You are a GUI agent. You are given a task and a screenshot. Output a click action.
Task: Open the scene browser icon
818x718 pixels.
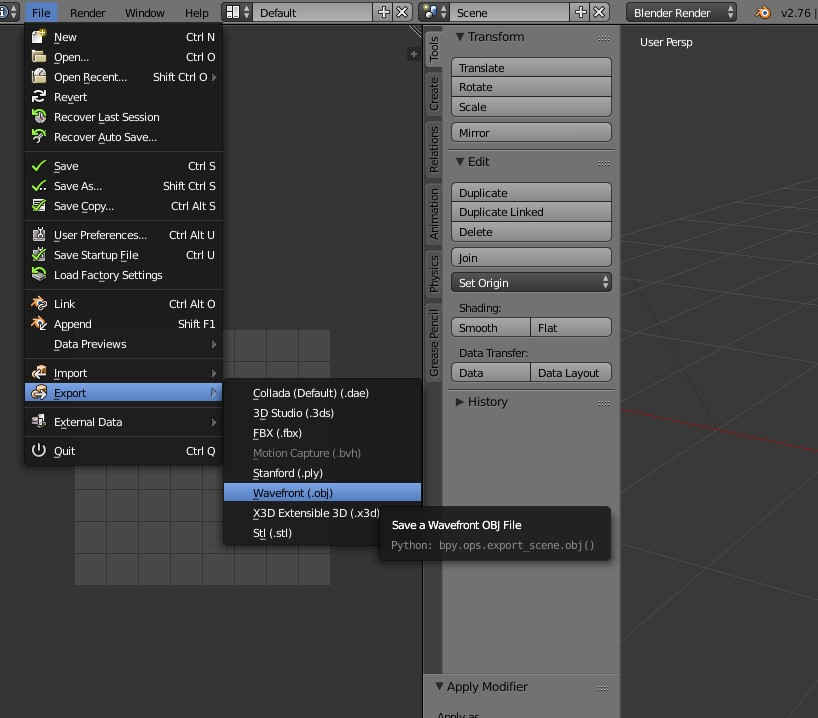(x=435, y=13)
